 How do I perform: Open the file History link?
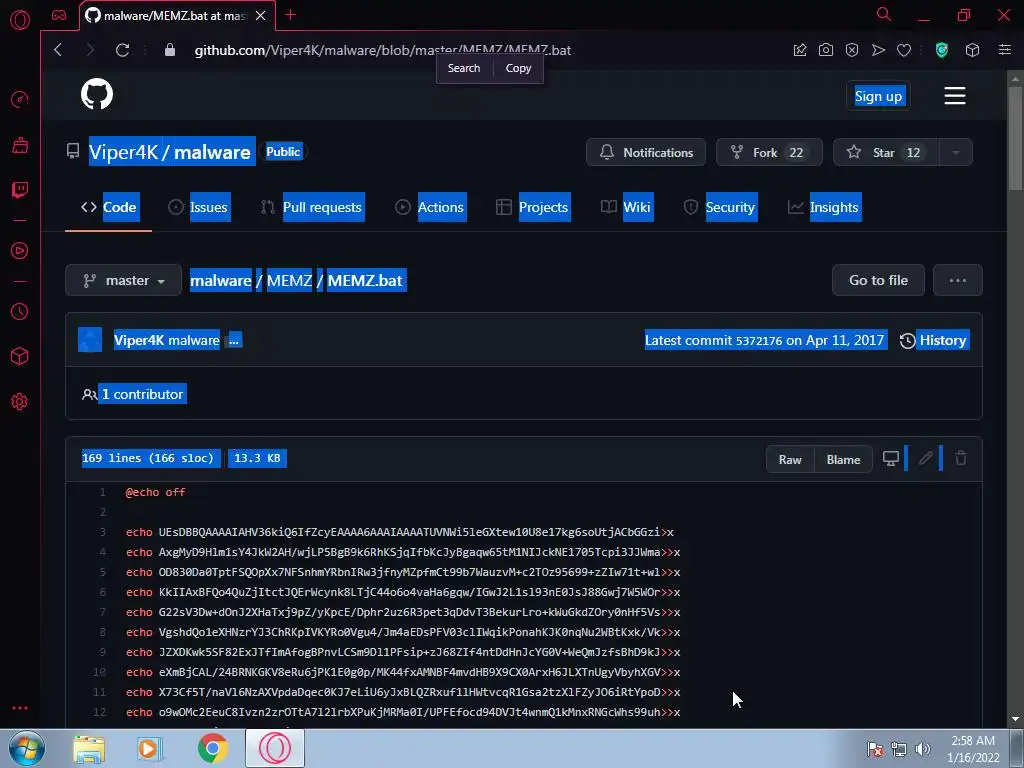coord(935,340)
